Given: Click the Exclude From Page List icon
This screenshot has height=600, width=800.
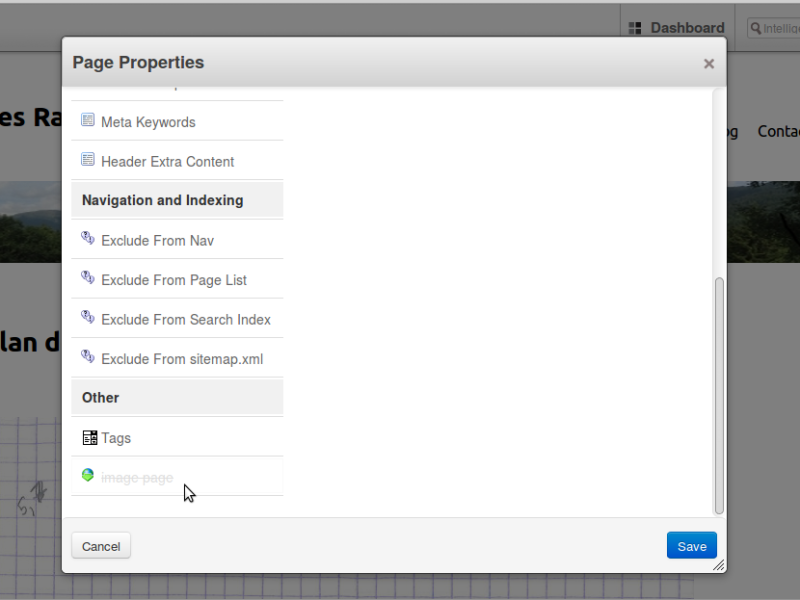Looking at the screenshot, I should click(x=88, y=278).
